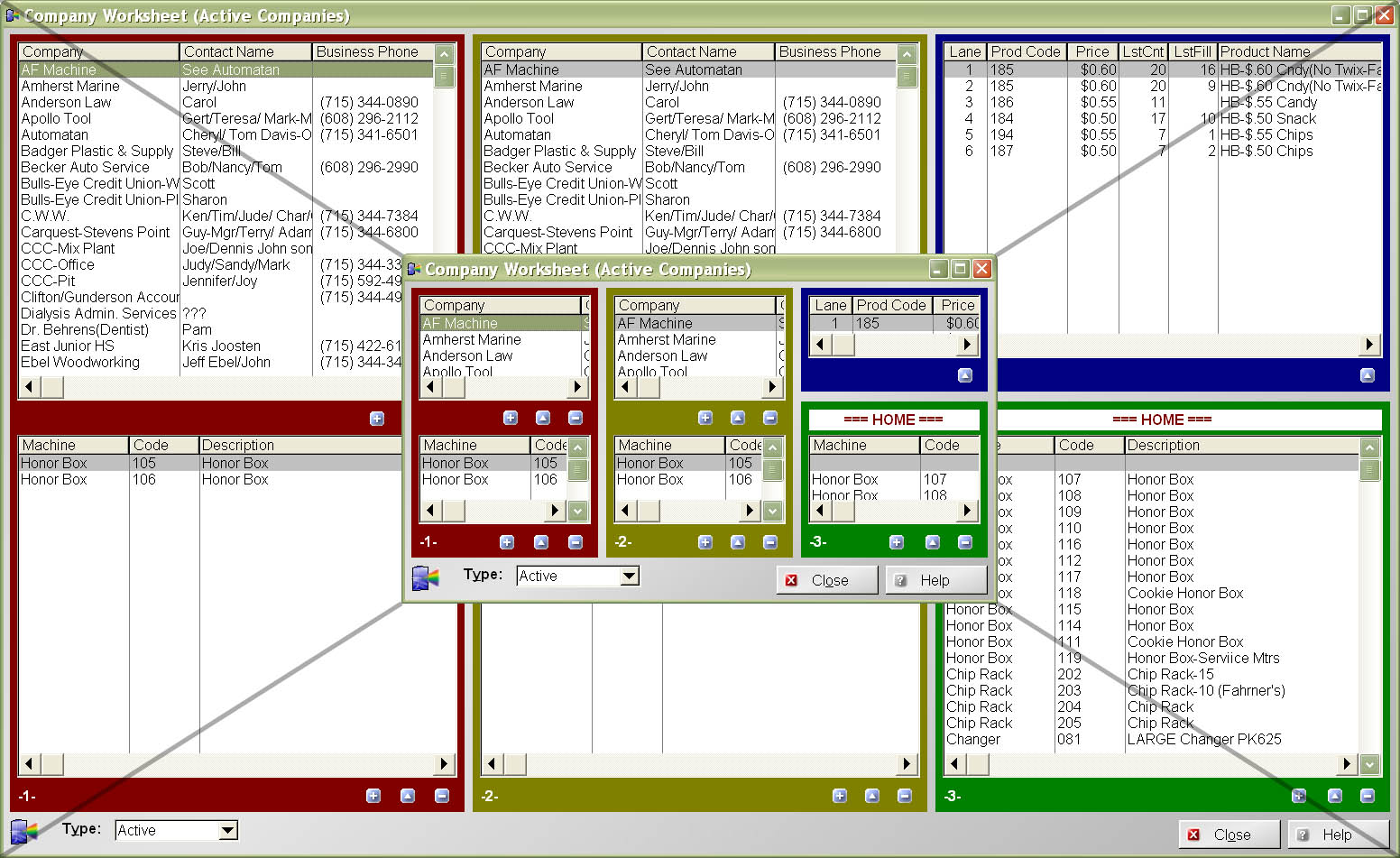Select Chip Rack code 203 row in green panel

1069,690
